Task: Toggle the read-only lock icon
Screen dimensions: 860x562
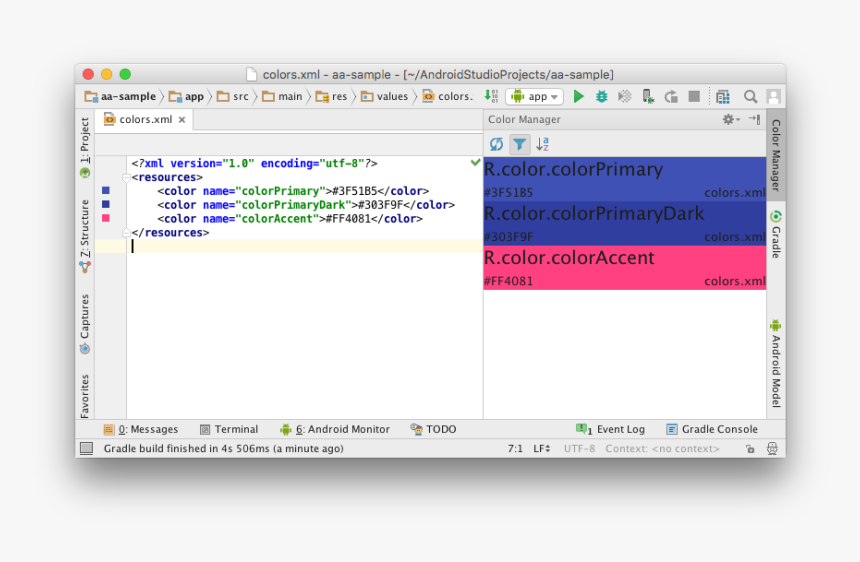Action: coord(750,449)
